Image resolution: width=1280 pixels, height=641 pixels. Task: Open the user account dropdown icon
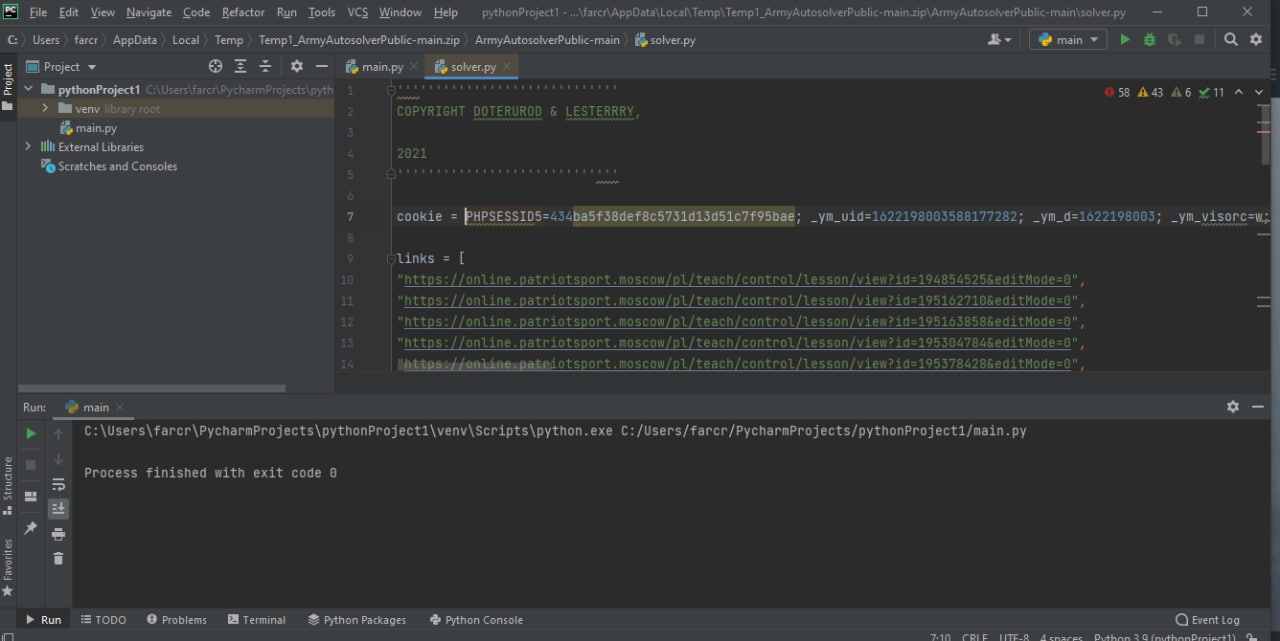[999, 40]
